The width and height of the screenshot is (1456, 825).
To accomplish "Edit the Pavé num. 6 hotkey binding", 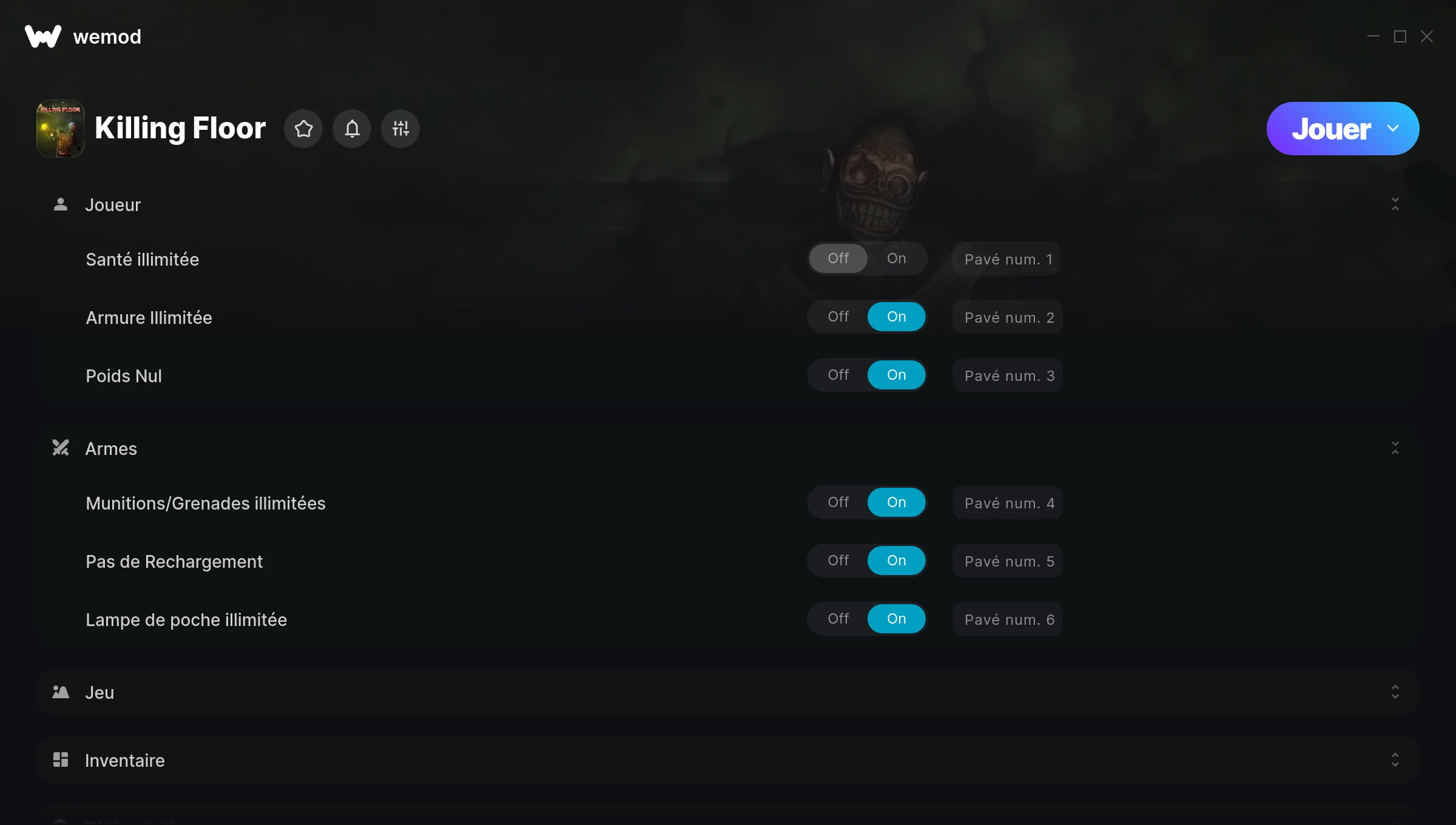I will point(1008,619).
